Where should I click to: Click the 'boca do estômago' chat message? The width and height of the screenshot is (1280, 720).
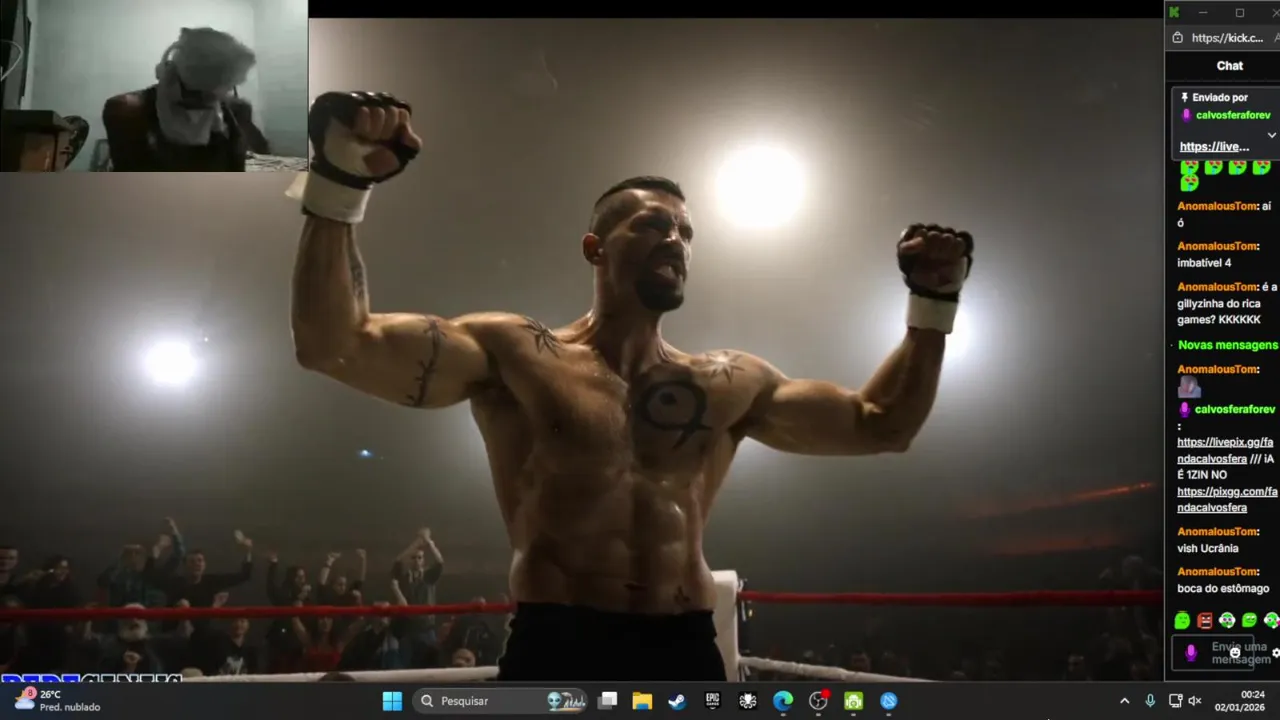tap(1223, 588)
